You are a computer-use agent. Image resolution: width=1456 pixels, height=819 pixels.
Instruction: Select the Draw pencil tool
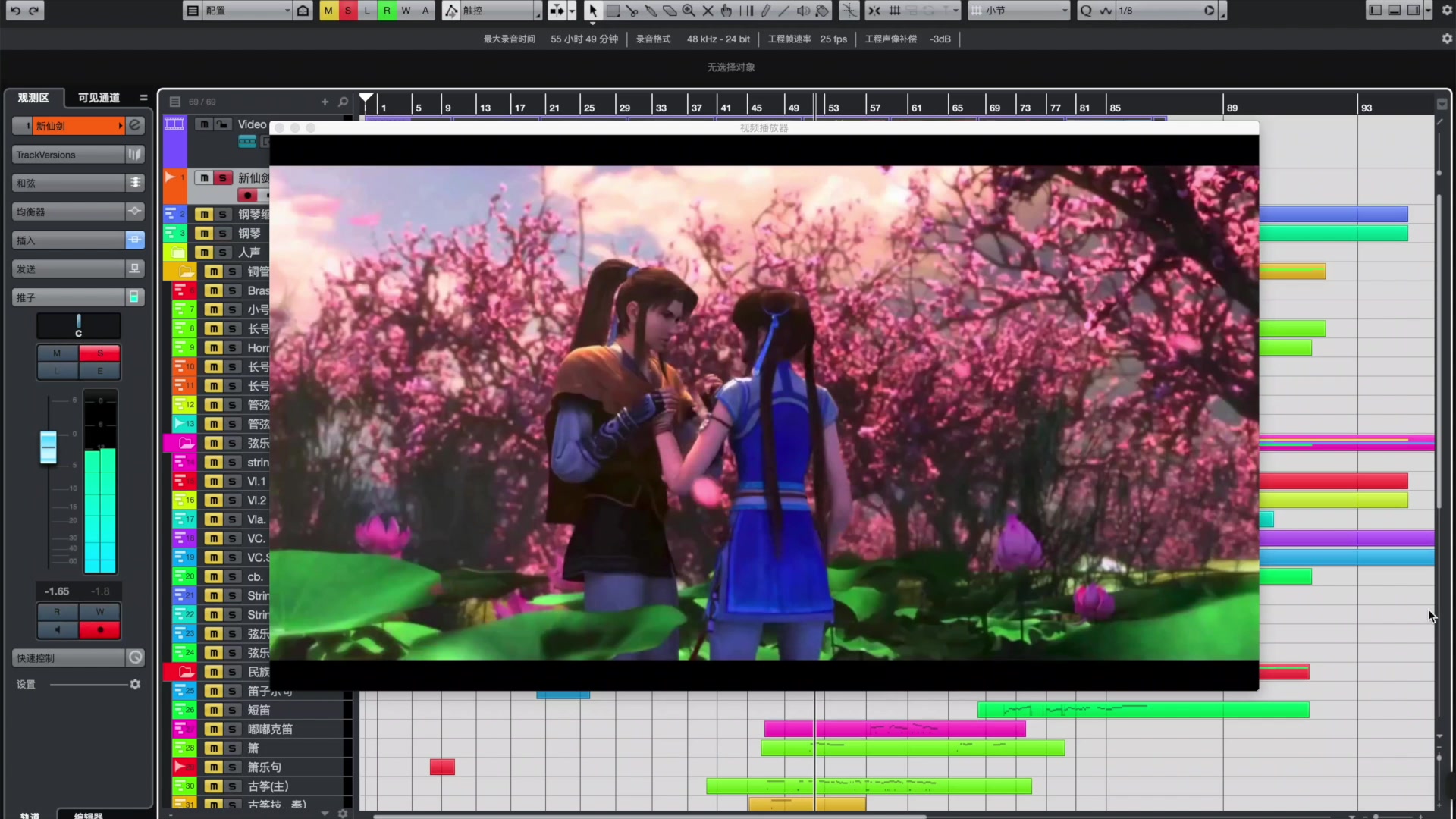tap(765, 11)
